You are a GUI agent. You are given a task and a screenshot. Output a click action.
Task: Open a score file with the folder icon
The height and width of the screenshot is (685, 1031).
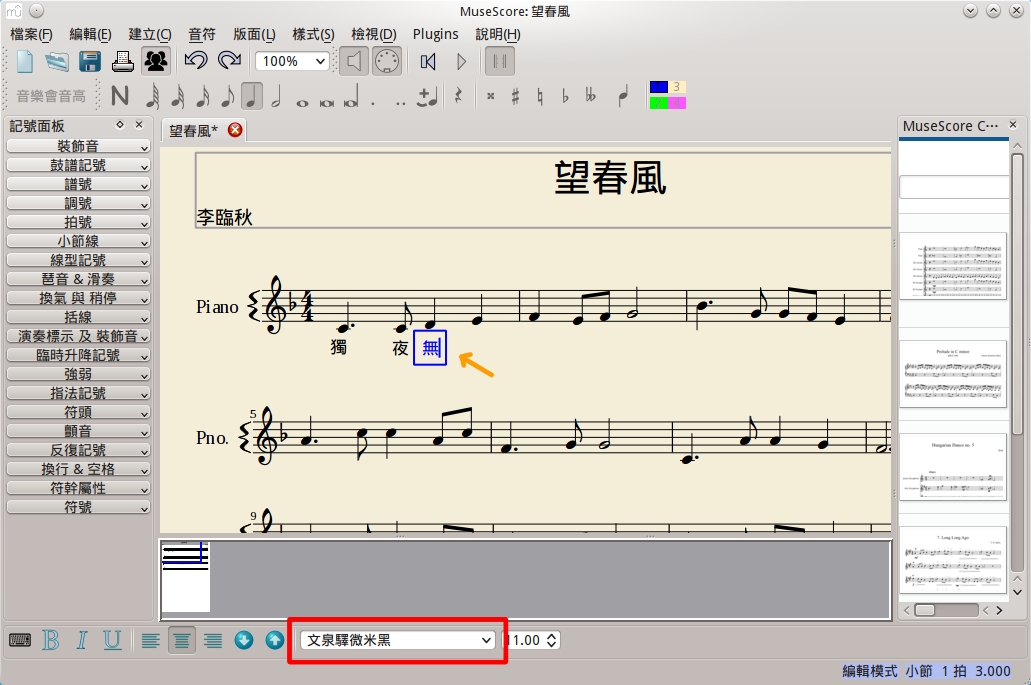click(x=57, y=62)
